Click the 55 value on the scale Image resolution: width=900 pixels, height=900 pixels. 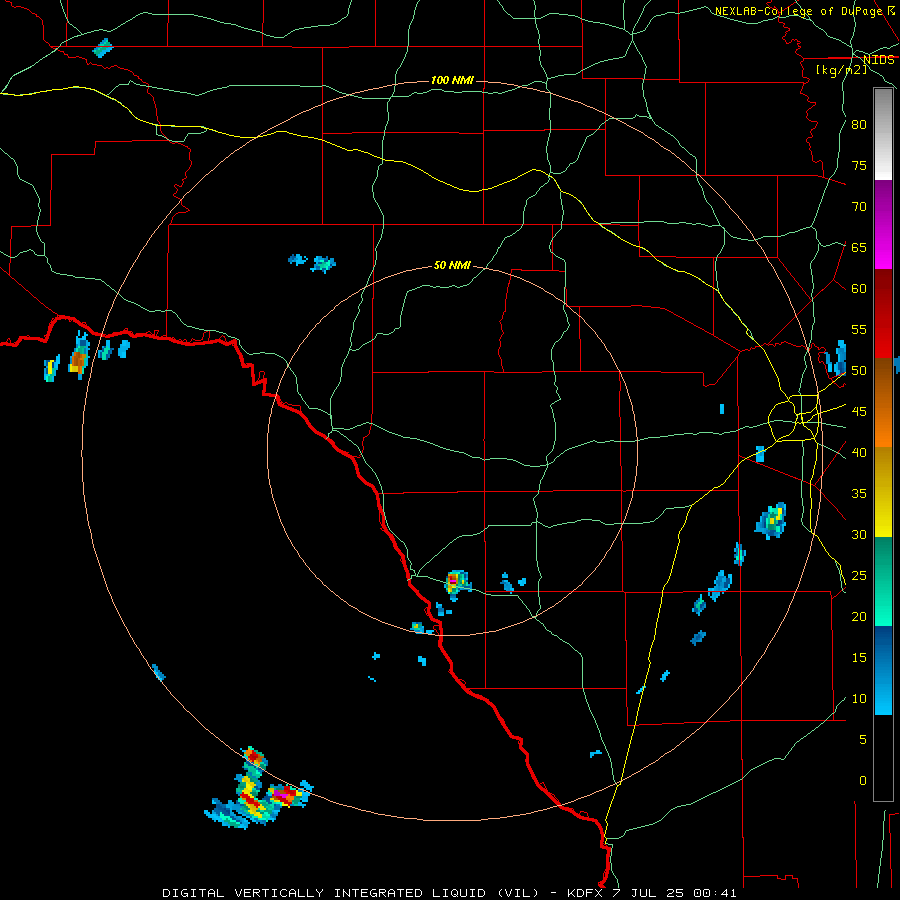[x=859, y=329]
